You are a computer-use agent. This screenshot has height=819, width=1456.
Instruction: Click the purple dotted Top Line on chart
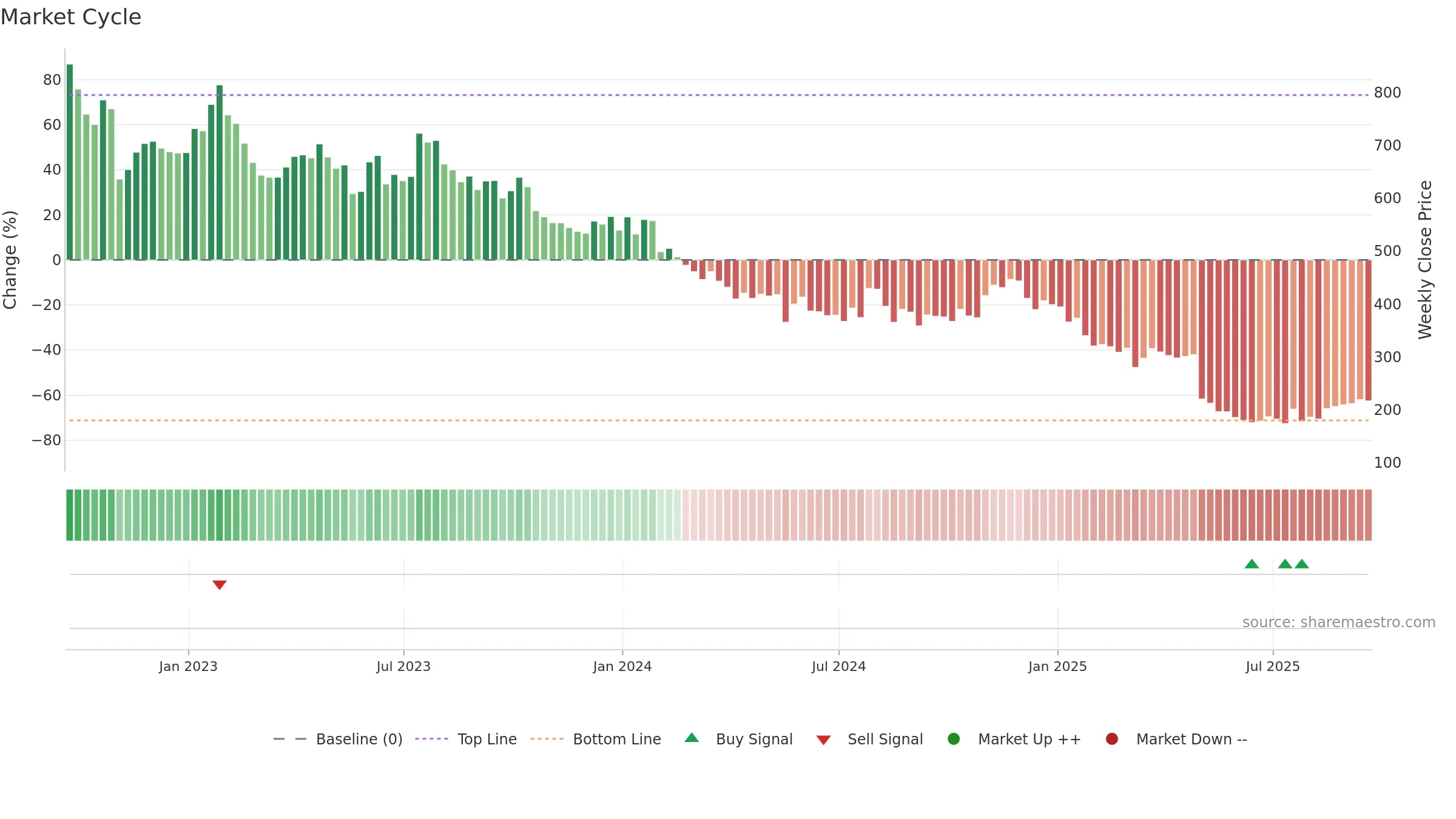point(719,95)
